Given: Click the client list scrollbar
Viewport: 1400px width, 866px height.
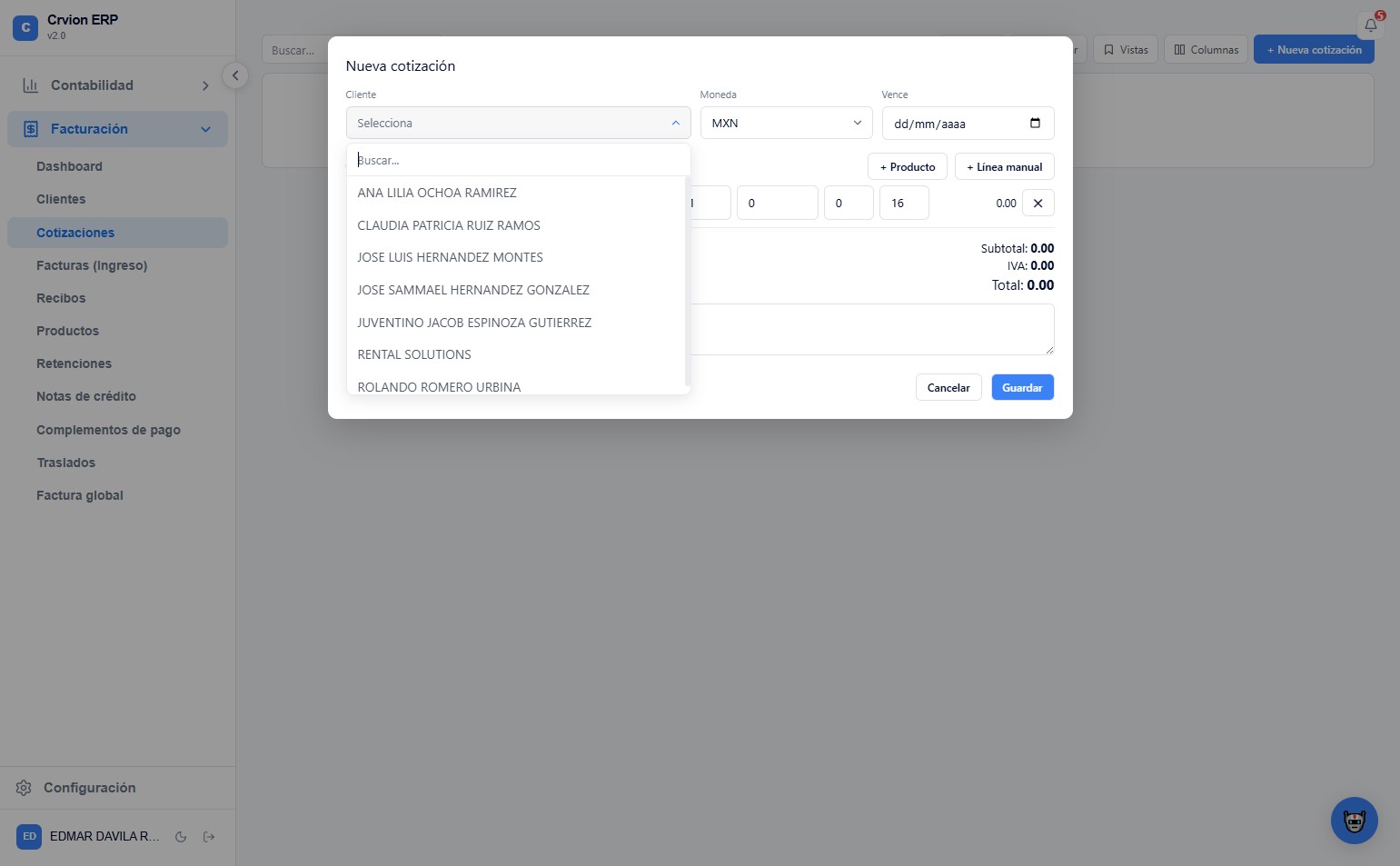Looking at the screenshot, I should pyautogui.click(x=687, y=282).
